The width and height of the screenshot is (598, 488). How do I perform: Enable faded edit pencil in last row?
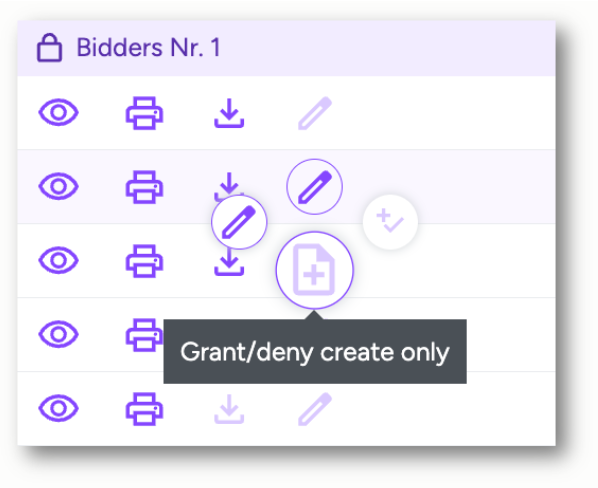pos(315,409)
